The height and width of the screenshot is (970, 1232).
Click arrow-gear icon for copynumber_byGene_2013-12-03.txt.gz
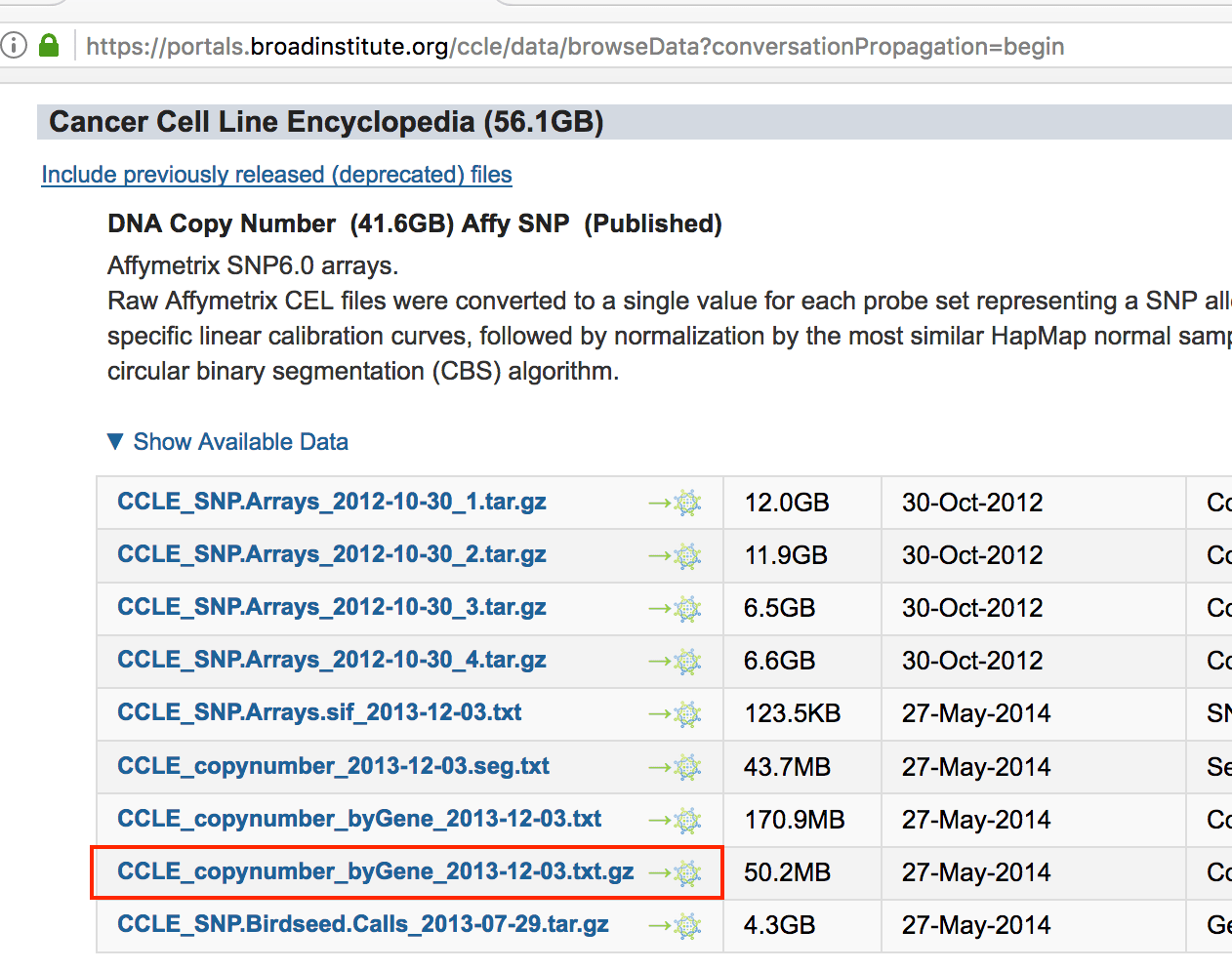[x=676, y=872]
